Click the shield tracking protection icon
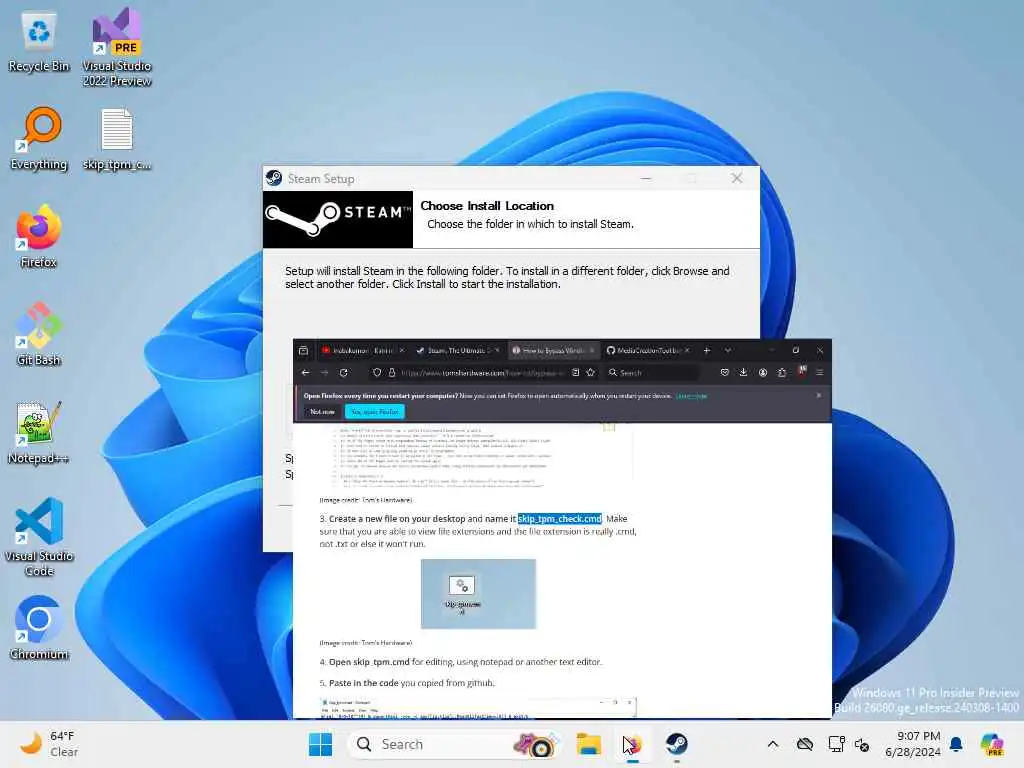This screenshot has height=768, width=1024. click(x=377, y=372)
